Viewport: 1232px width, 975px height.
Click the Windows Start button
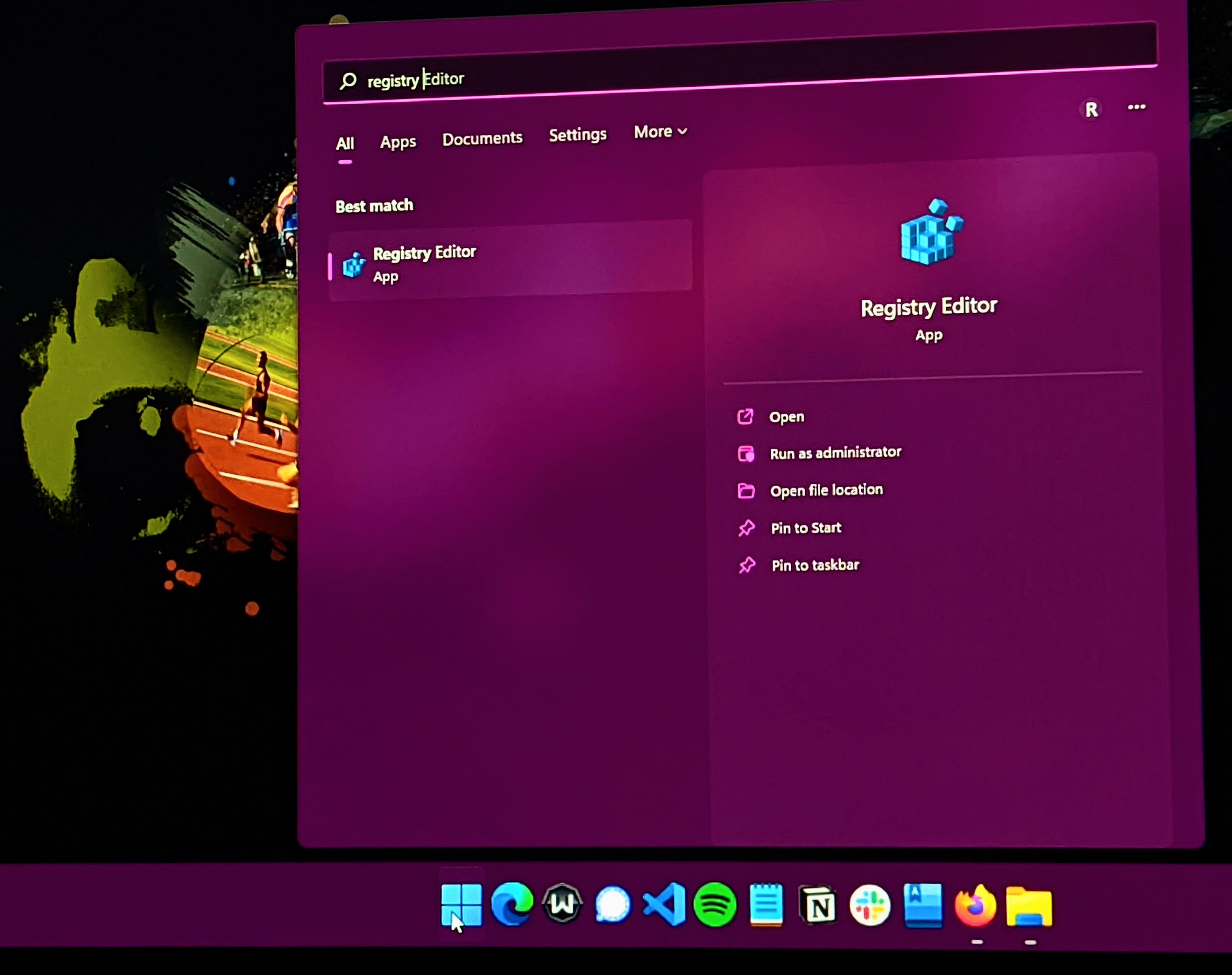coord(461,905)
